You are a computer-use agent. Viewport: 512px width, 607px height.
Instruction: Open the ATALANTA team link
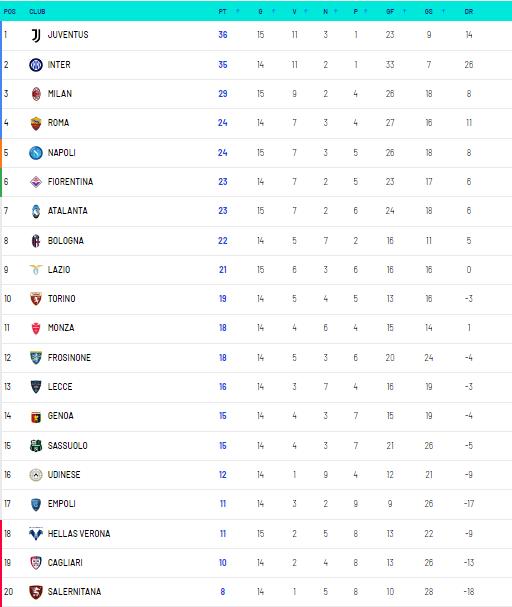point(68,211)
